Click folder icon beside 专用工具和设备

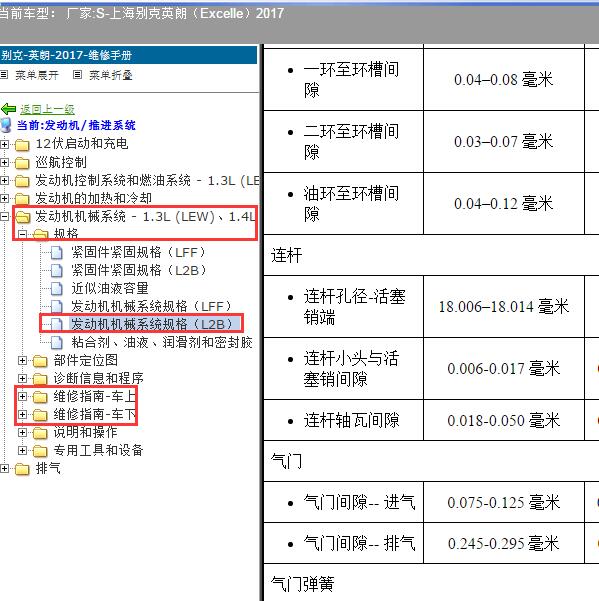40,451
